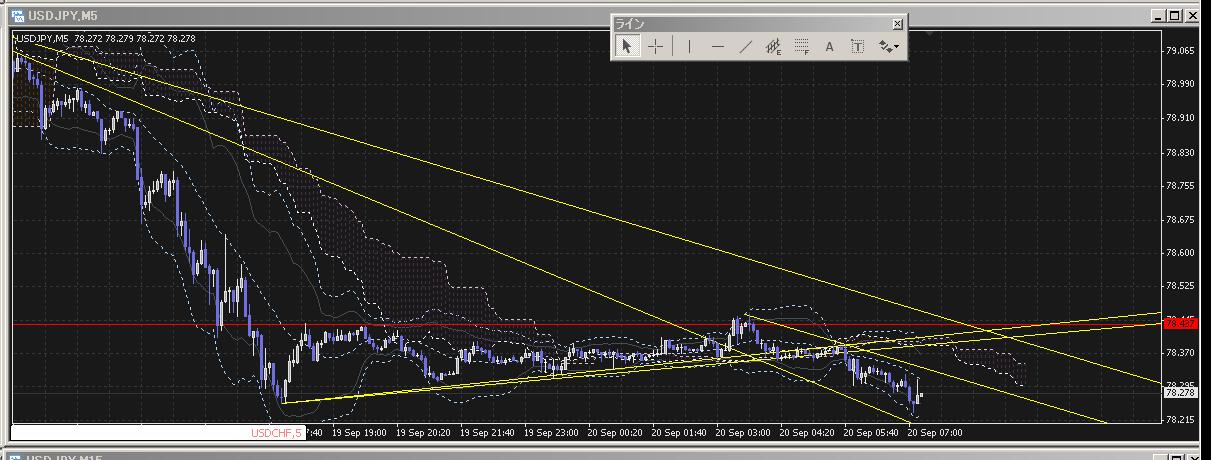This screenshot has width=1214, height=460.
Task: Click the ライン toolbar title bar
Action: pos(750,23)
